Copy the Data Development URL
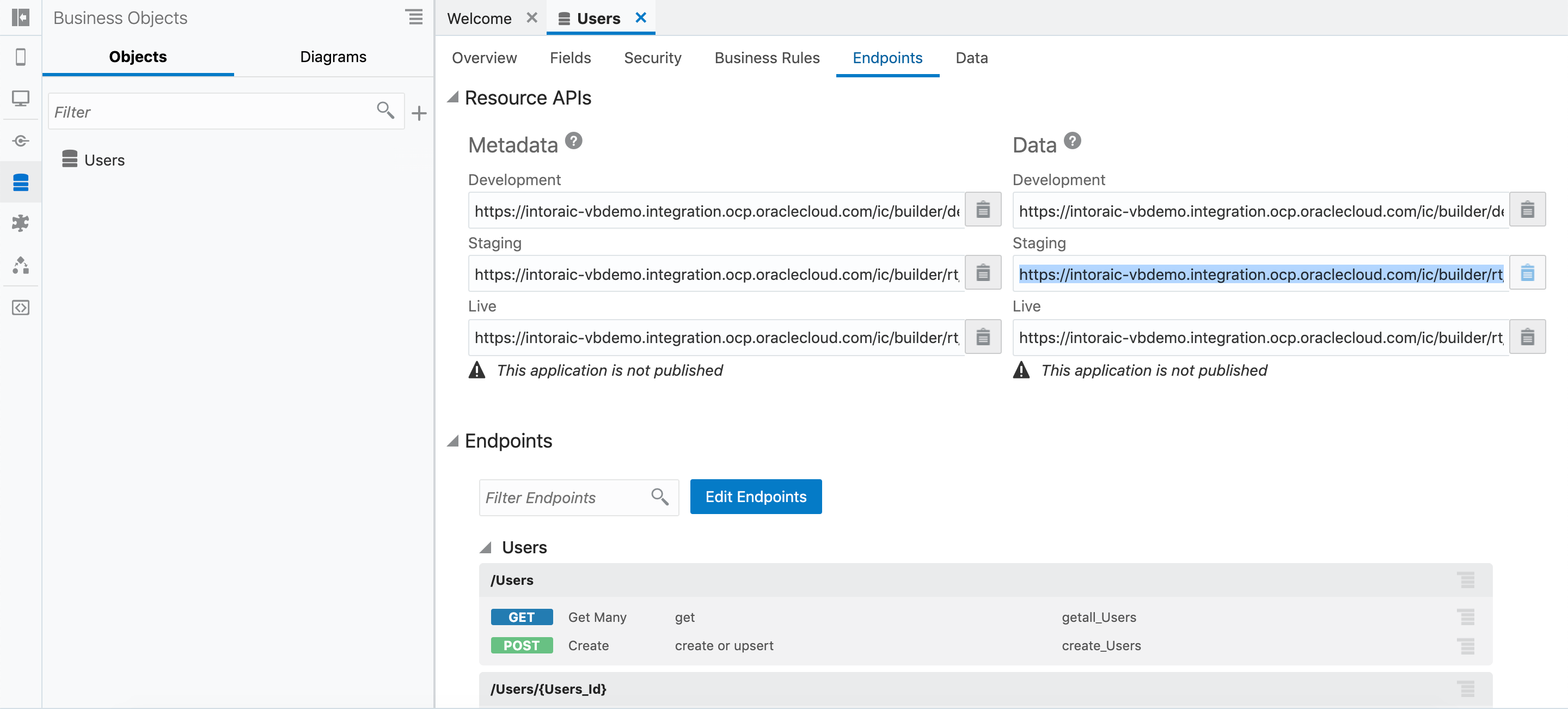This screenshot has width=1568, height=709. tap(1528, 209)
